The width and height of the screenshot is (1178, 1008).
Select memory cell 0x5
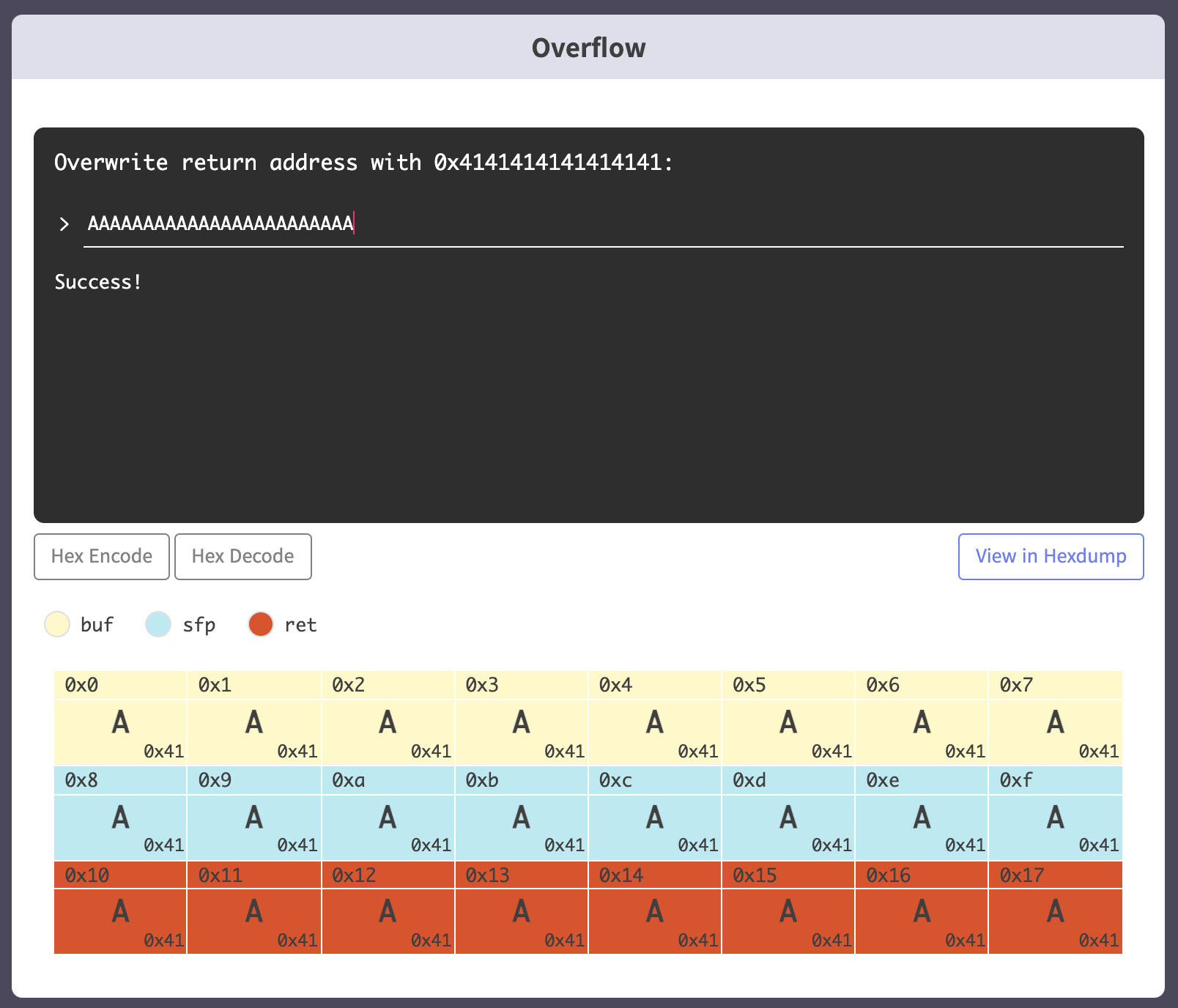[788, 718]
